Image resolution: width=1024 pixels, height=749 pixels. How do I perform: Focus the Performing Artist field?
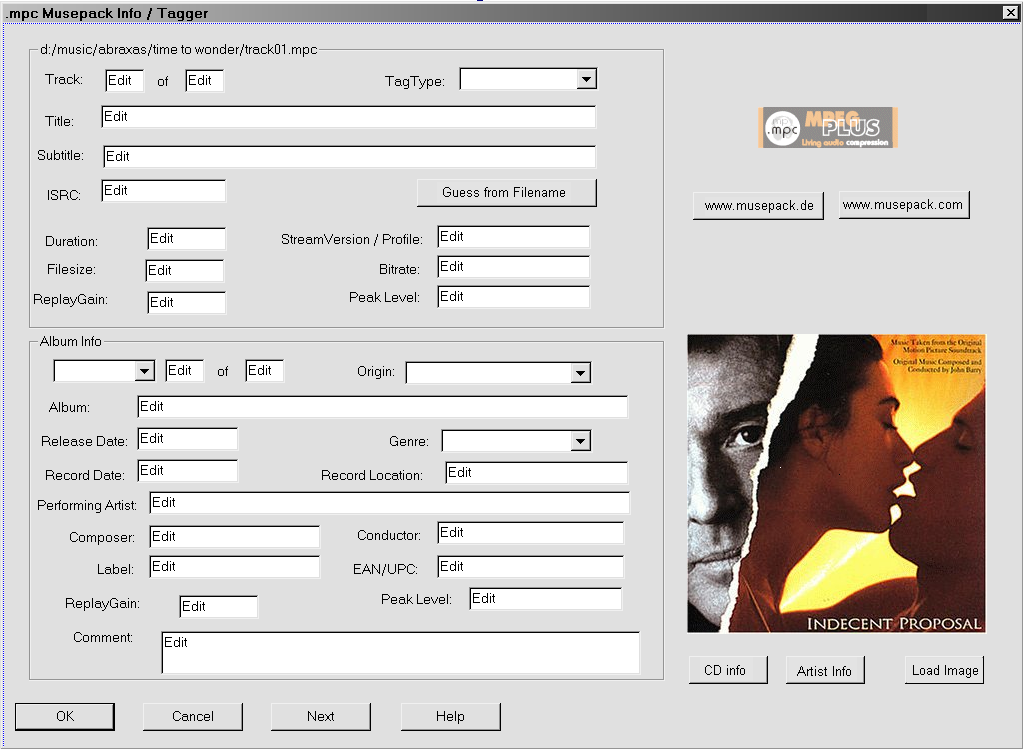390,503
